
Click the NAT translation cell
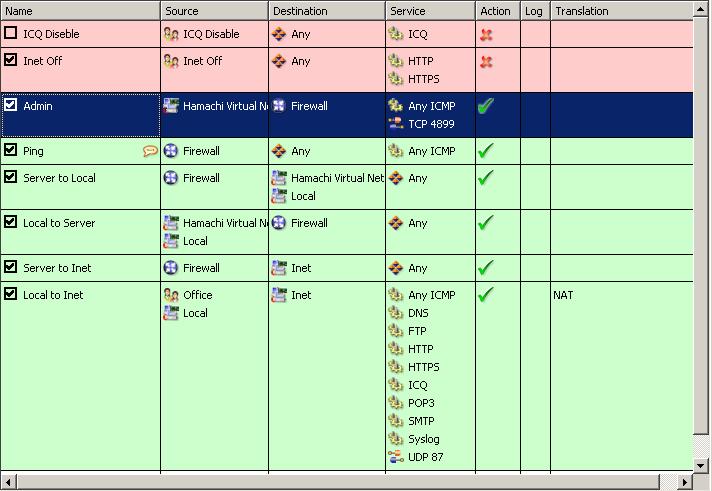(564, 295)
